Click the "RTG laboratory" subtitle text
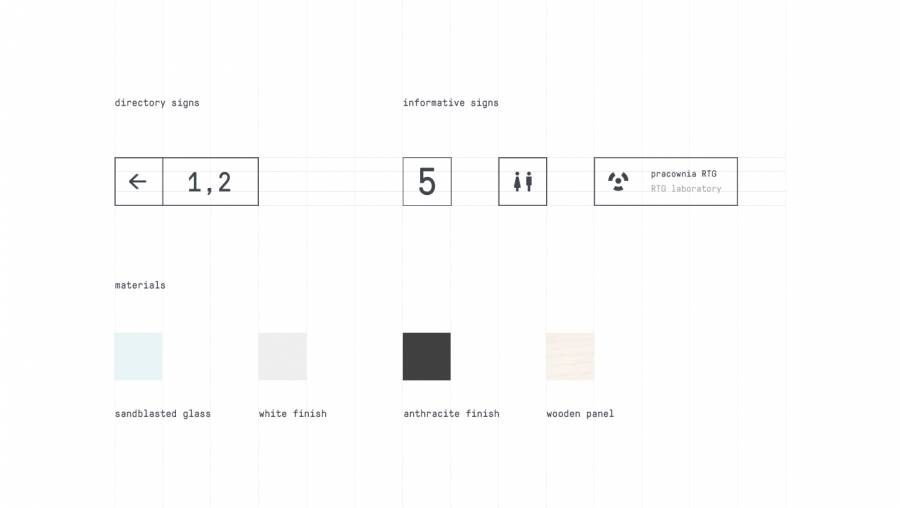Image resolution: width=900 pixels, height=508 pixels. (x=686, y=189)
